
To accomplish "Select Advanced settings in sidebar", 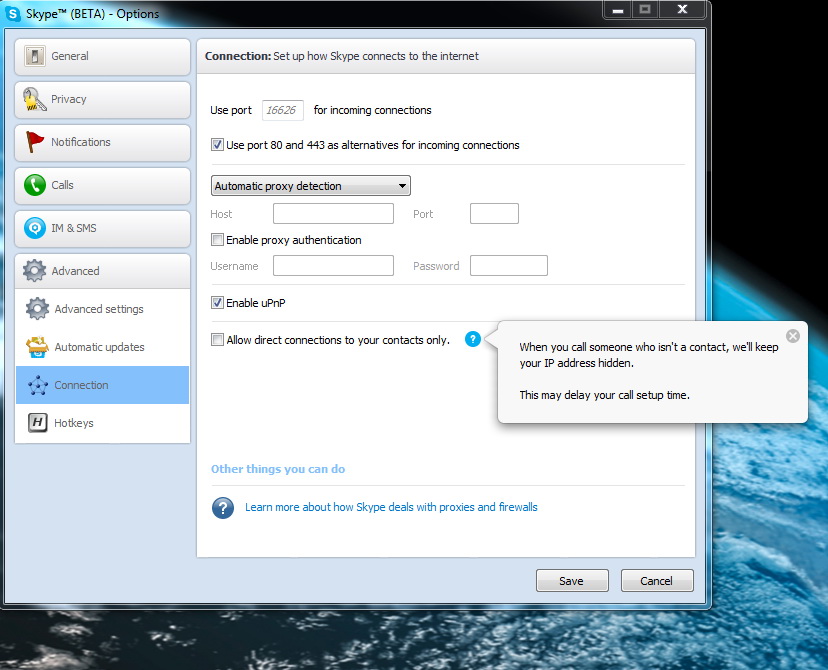I will (102, 309).
